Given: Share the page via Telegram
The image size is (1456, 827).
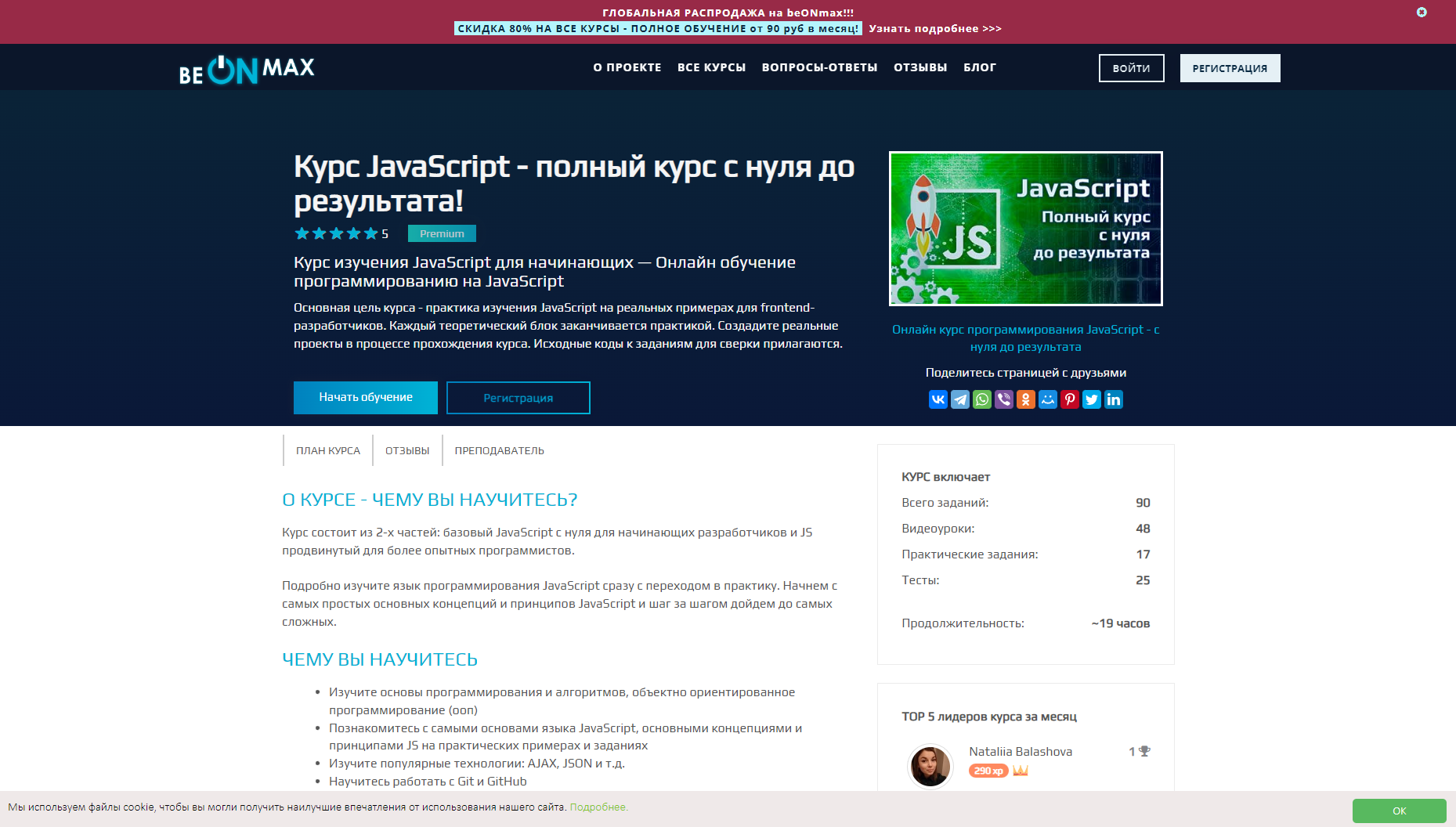Looking at the screenshot, I should (959, 399).
